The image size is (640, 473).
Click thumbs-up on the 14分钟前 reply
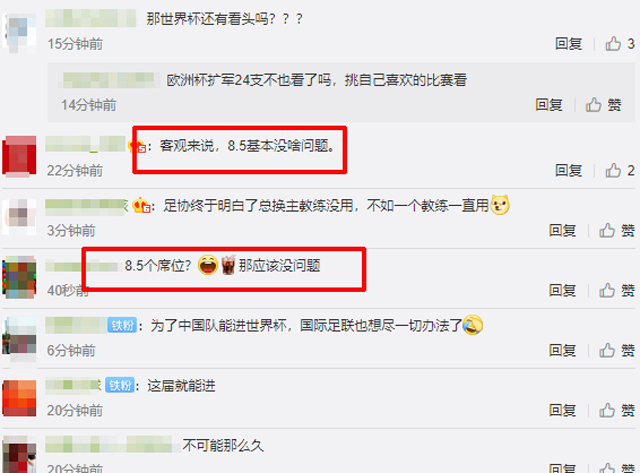tap(603, 105)
